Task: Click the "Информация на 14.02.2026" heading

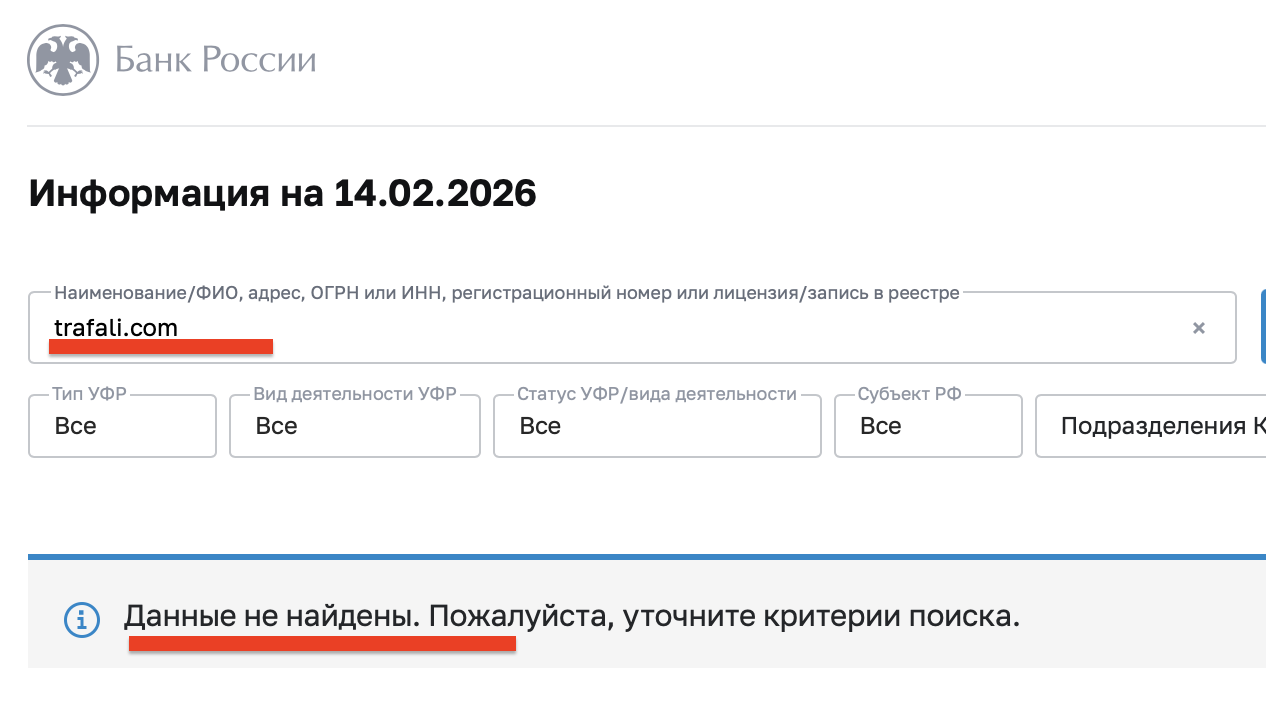Action: tap(283, 193)
